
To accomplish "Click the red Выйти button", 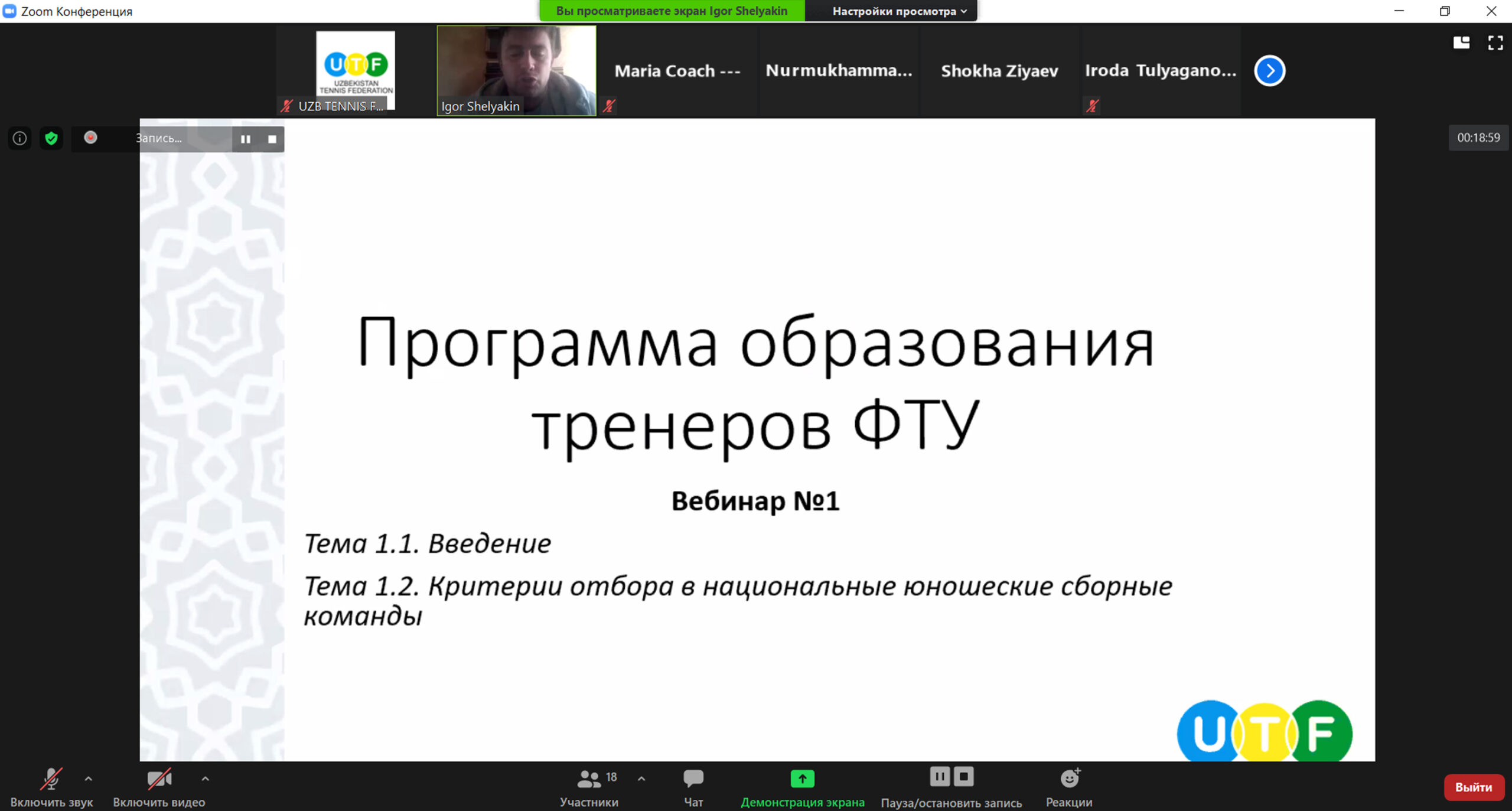I will click(x=1473, y=787).
